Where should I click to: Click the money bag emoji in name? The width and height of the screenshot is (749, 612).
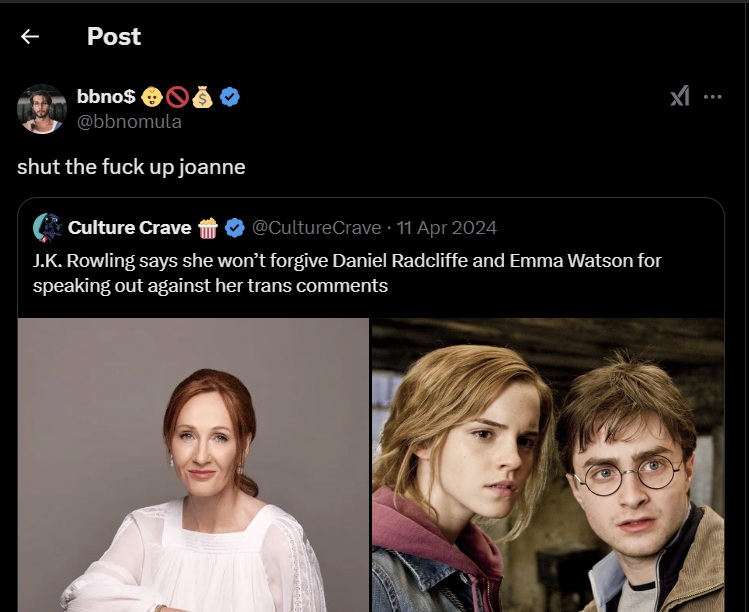pyautogui.click(x=203, y=97)
